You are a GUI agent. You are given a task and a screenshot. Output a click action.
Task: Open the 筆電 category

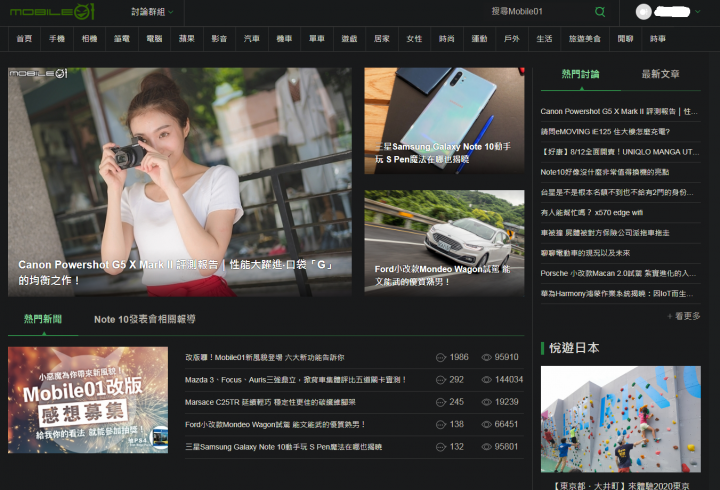coord(122,39)
